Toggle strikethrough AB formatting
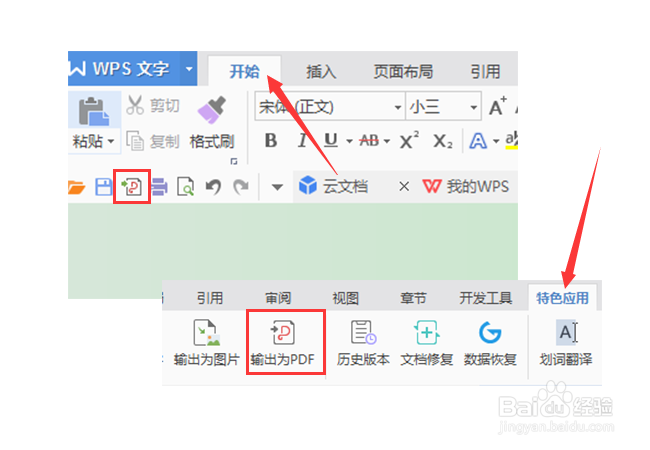This screenshot has height=450, width=650. pos(369,140)
